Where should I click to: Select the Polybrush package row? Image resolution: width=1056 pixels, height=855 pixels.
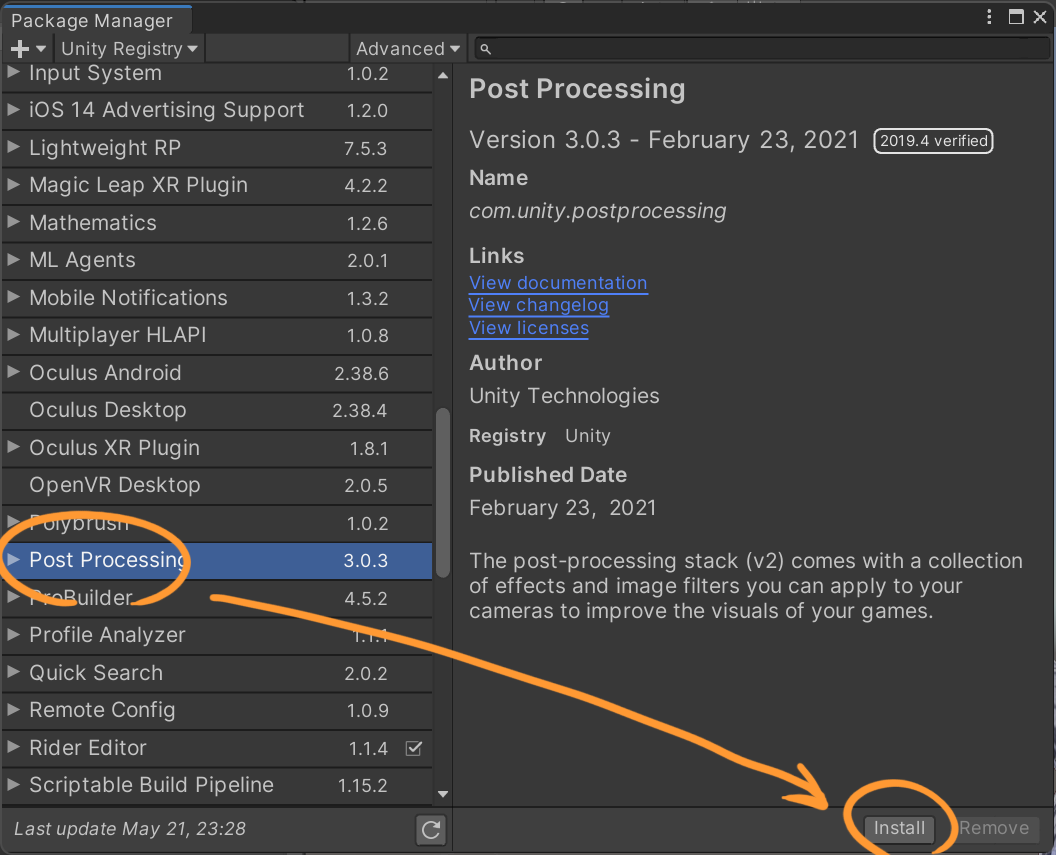pyautogui.click(x=217, y=522)
